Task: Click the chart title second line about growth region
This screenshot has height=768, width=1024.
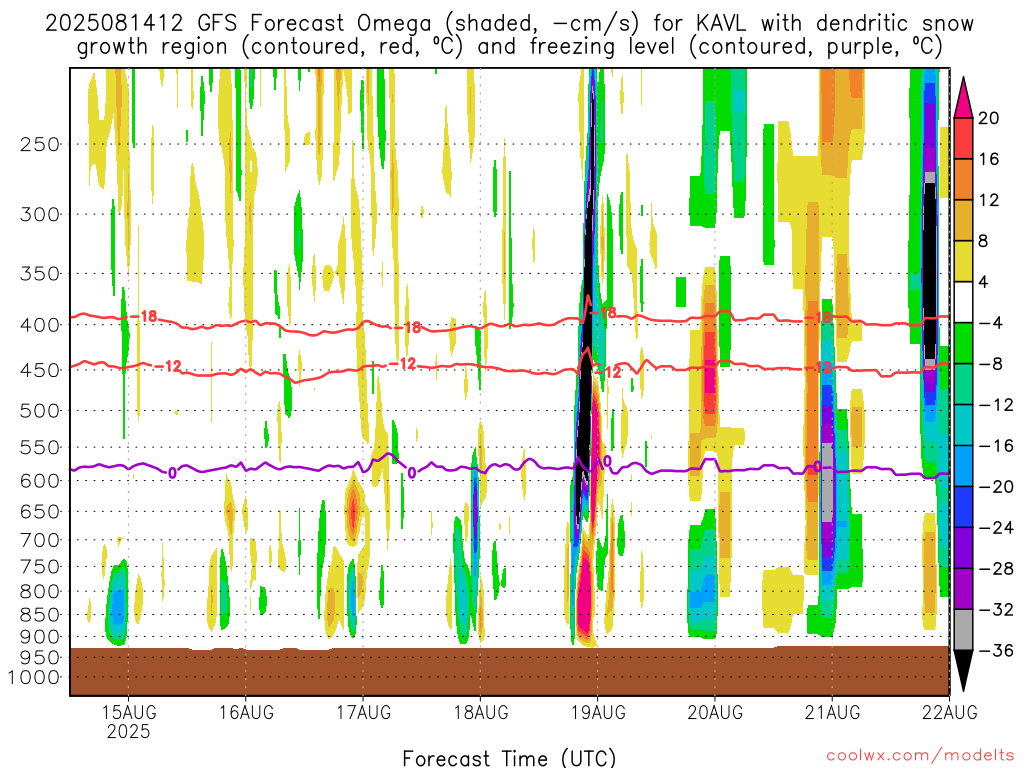Action: tap(509, 47)
